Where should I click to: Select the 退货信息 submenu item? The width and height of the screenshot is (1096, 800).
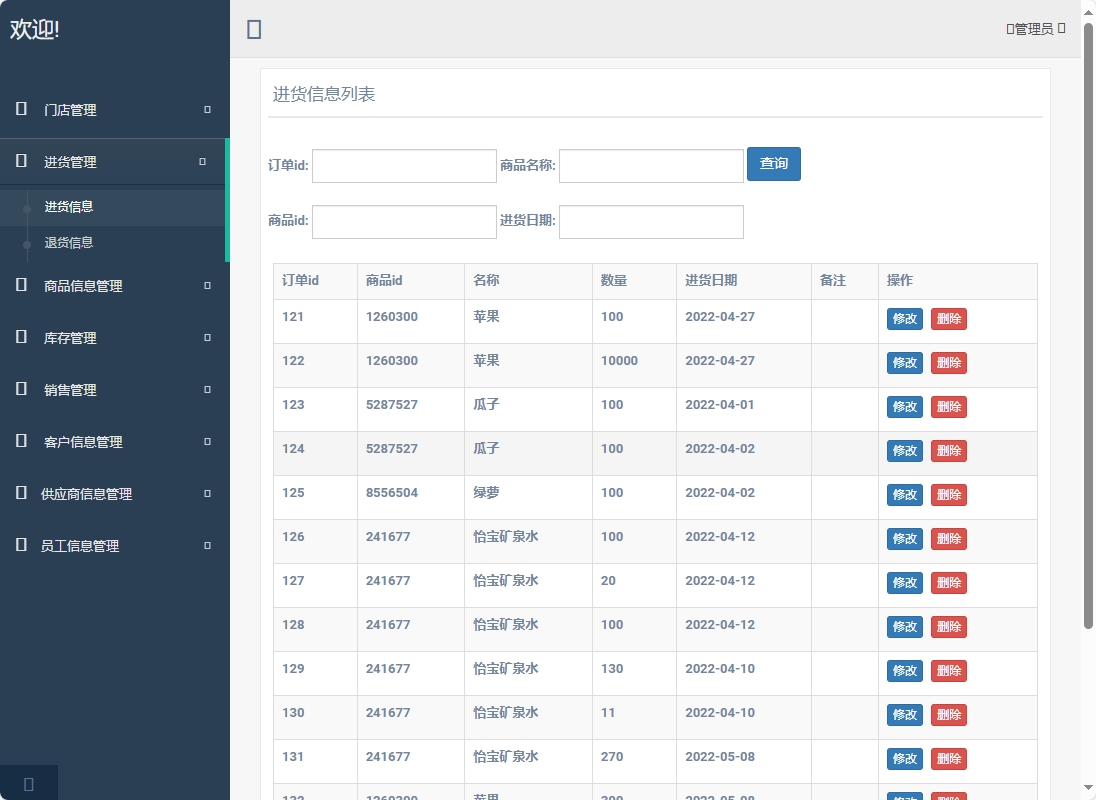pyautogui.click(x=68, y=242)
